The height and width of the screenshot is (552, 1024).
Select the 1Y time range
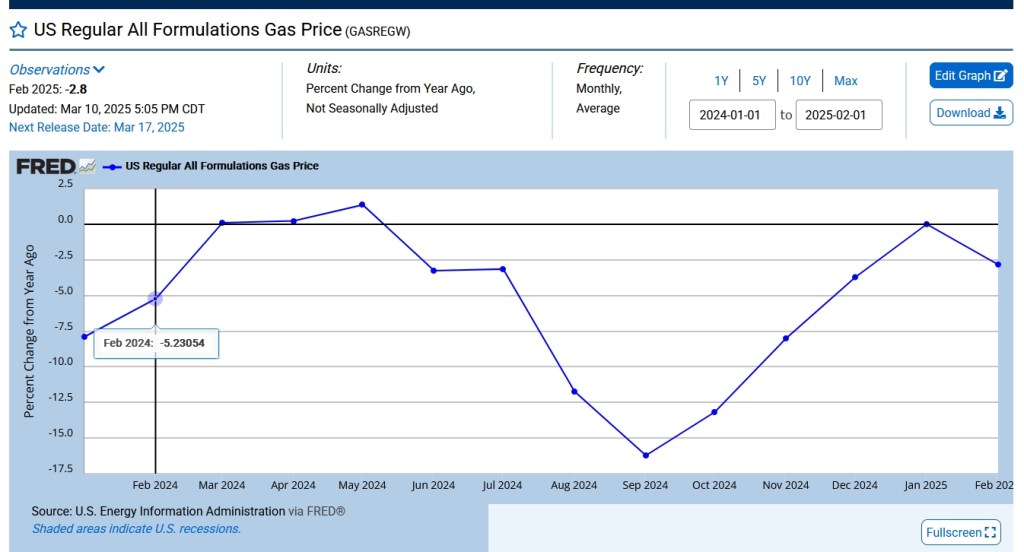click(721, 81)
